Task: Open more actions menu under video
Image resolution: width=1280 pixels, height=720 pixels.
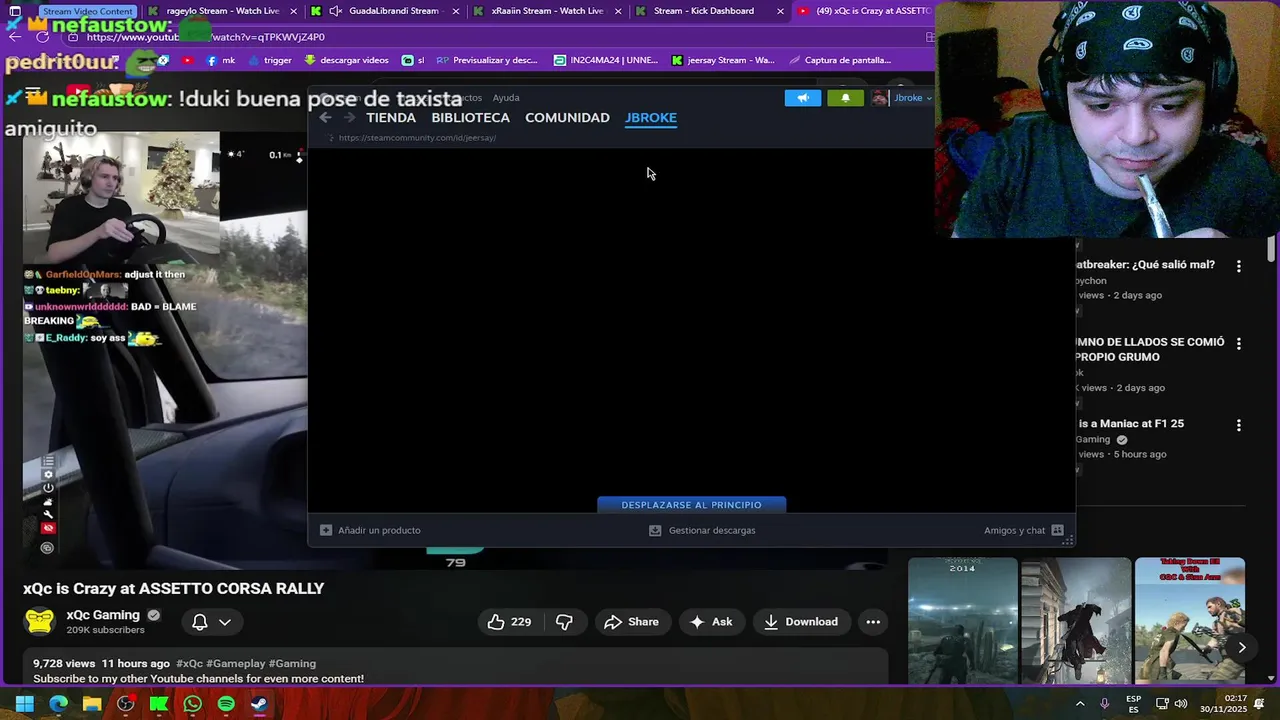Action: click(873, 622)
